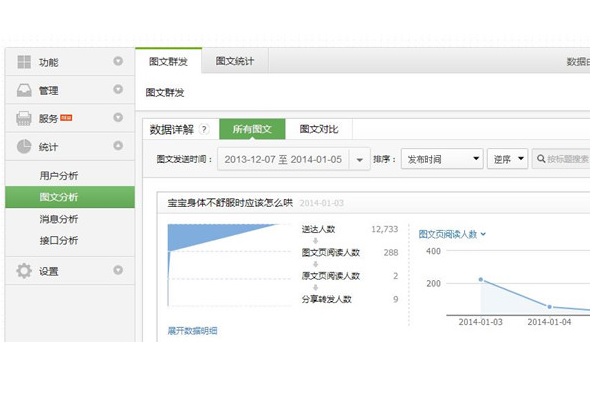Click the 展开数据明细 link
The image size is (600, 400).
[192, 331]
